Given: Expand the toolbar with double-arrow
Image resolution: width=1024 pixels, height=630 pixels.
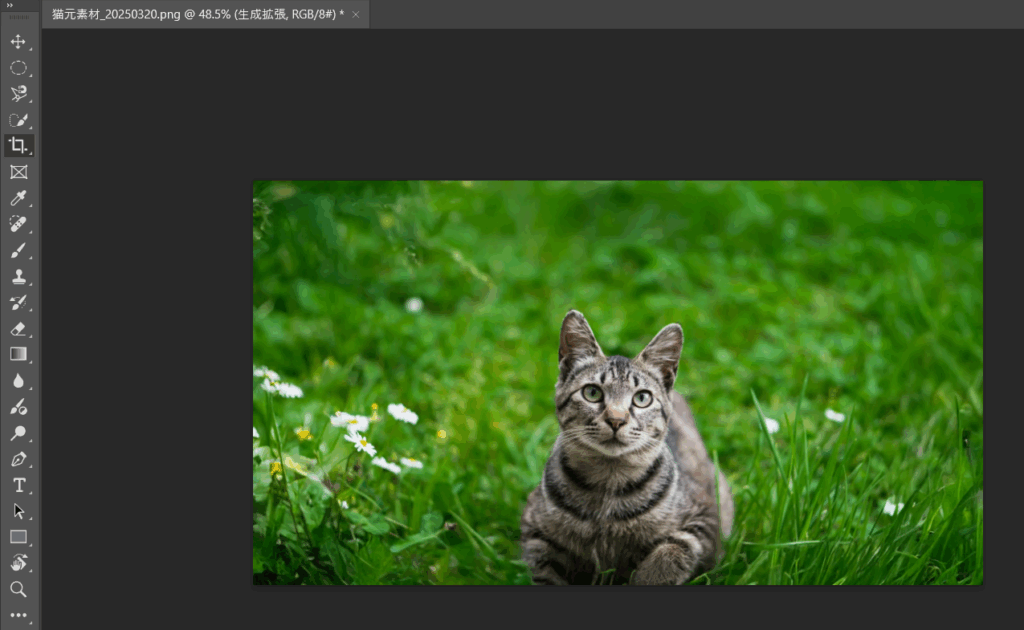Looking at the screenshot, I should tap(9, 5).
